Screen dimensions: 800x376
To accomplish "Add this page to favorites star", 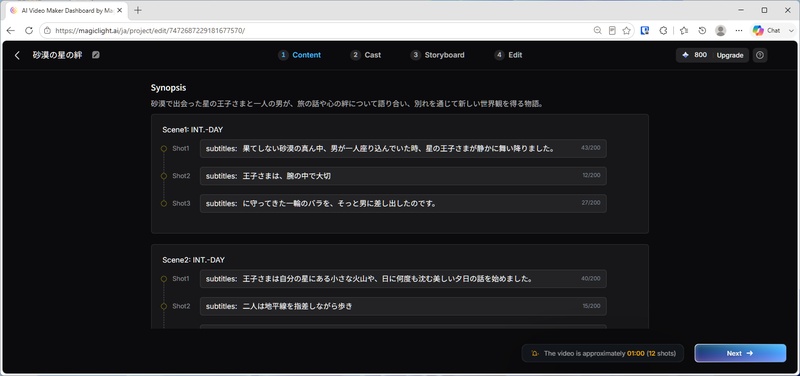I will 627,31.
